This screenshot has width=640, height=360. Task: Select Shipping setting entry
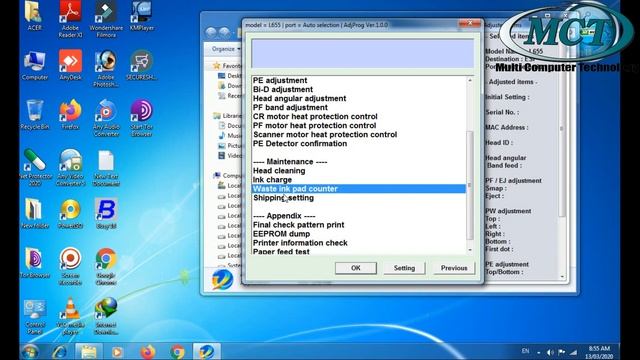283,198
